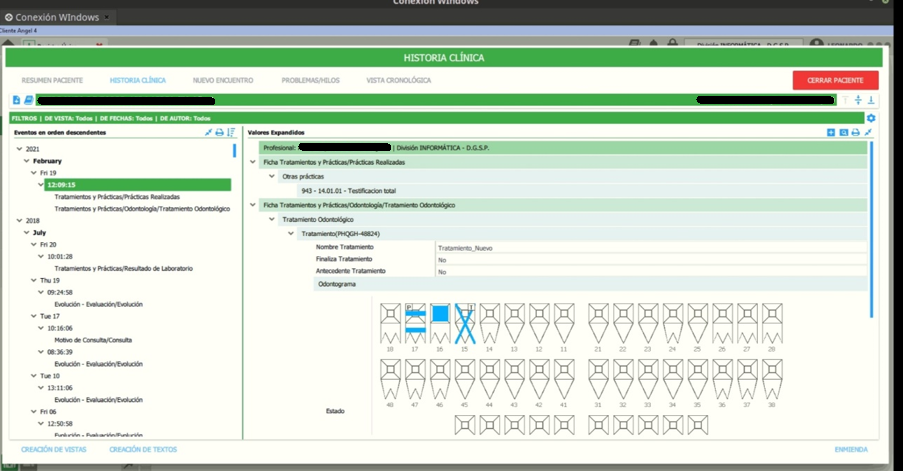Viewport: 903px width, 471px height.
Task: Select tooth 21 in the odontogram
Action: pyautogui.click(x=598, y=324)
